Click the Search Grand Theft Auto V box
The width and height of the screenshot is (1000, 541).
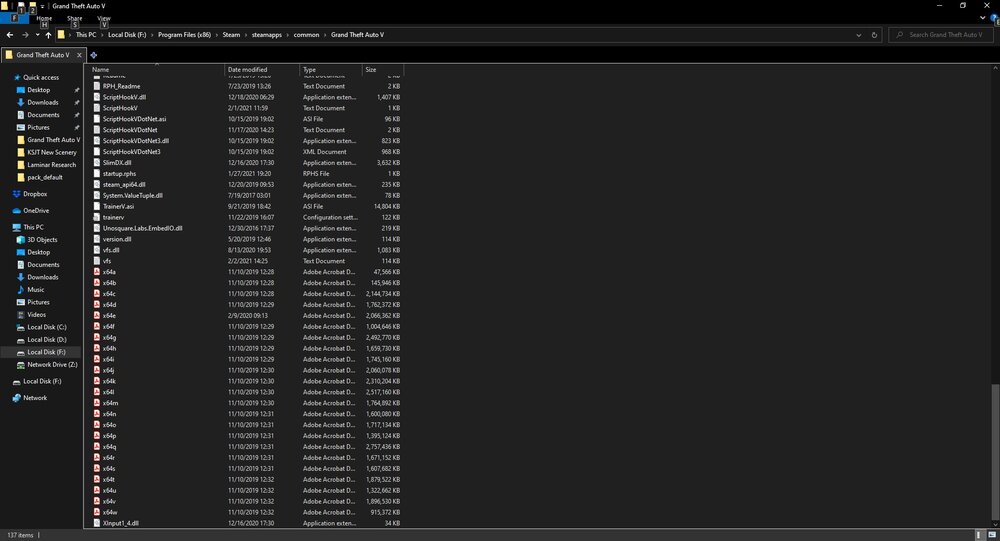tap(940, 35)
